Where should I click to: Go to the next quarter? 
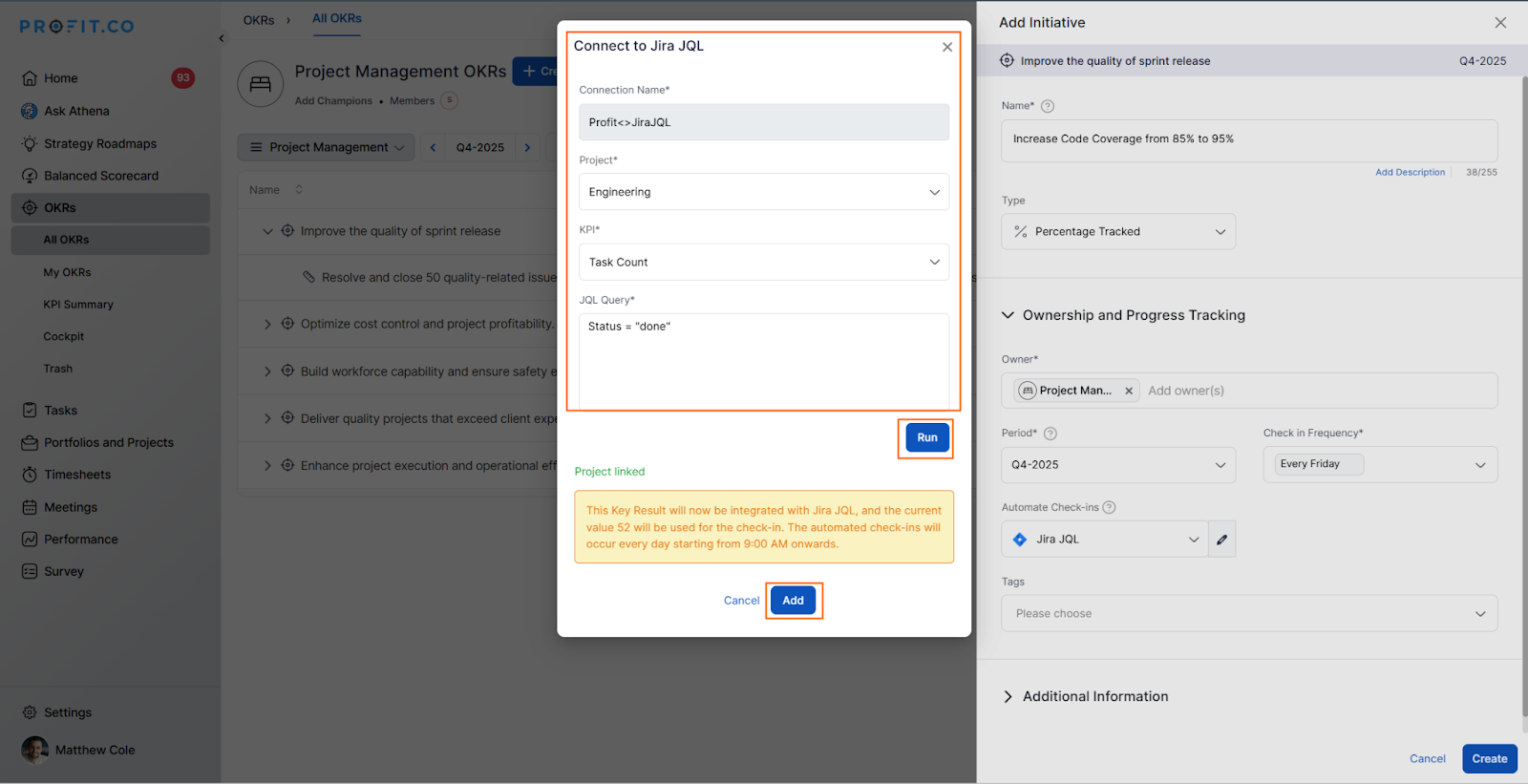pos(527,147)
